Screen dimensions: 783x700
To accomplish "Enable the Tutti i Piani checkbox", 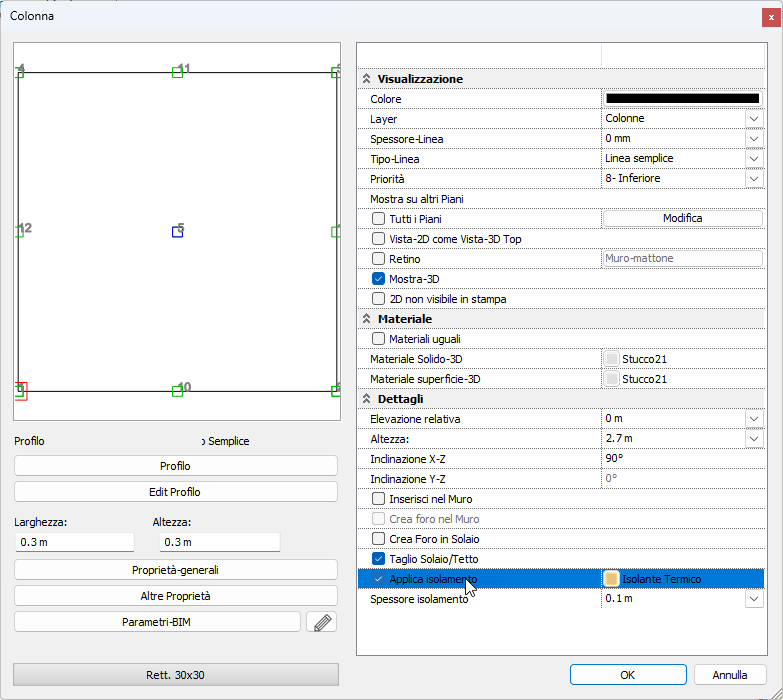I will coord(379,219).
